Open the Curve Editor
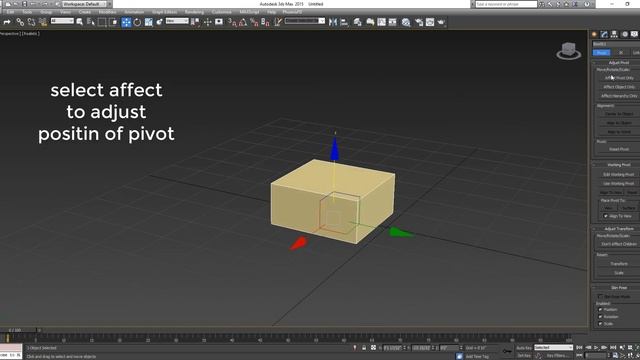The width and height of the screenshot is (640, 360). [x=382, y=22]
